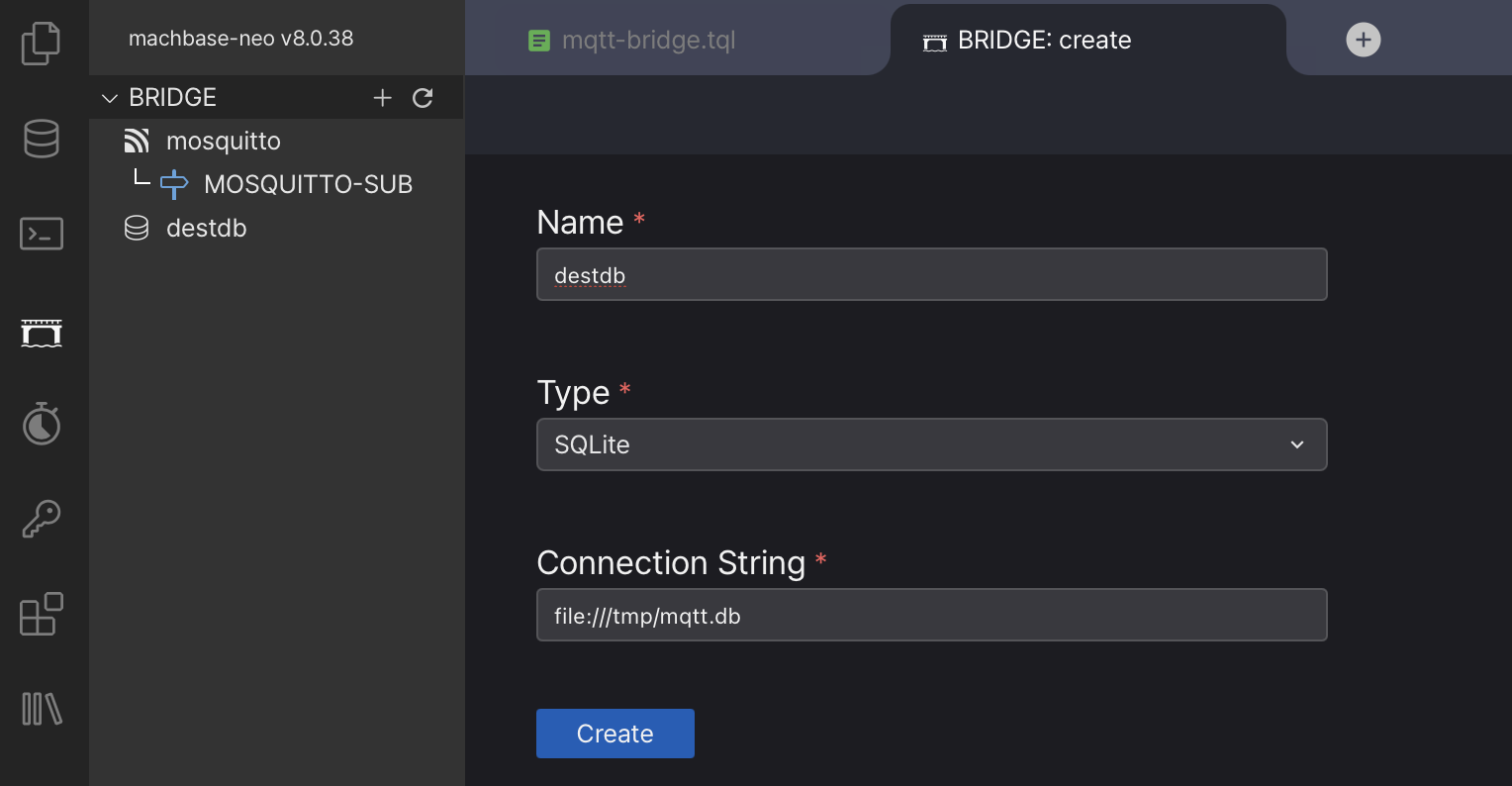Select the MOSQUITTO-SUB subscriber entry
The image size is (1512, 786).
click(307, 184)
